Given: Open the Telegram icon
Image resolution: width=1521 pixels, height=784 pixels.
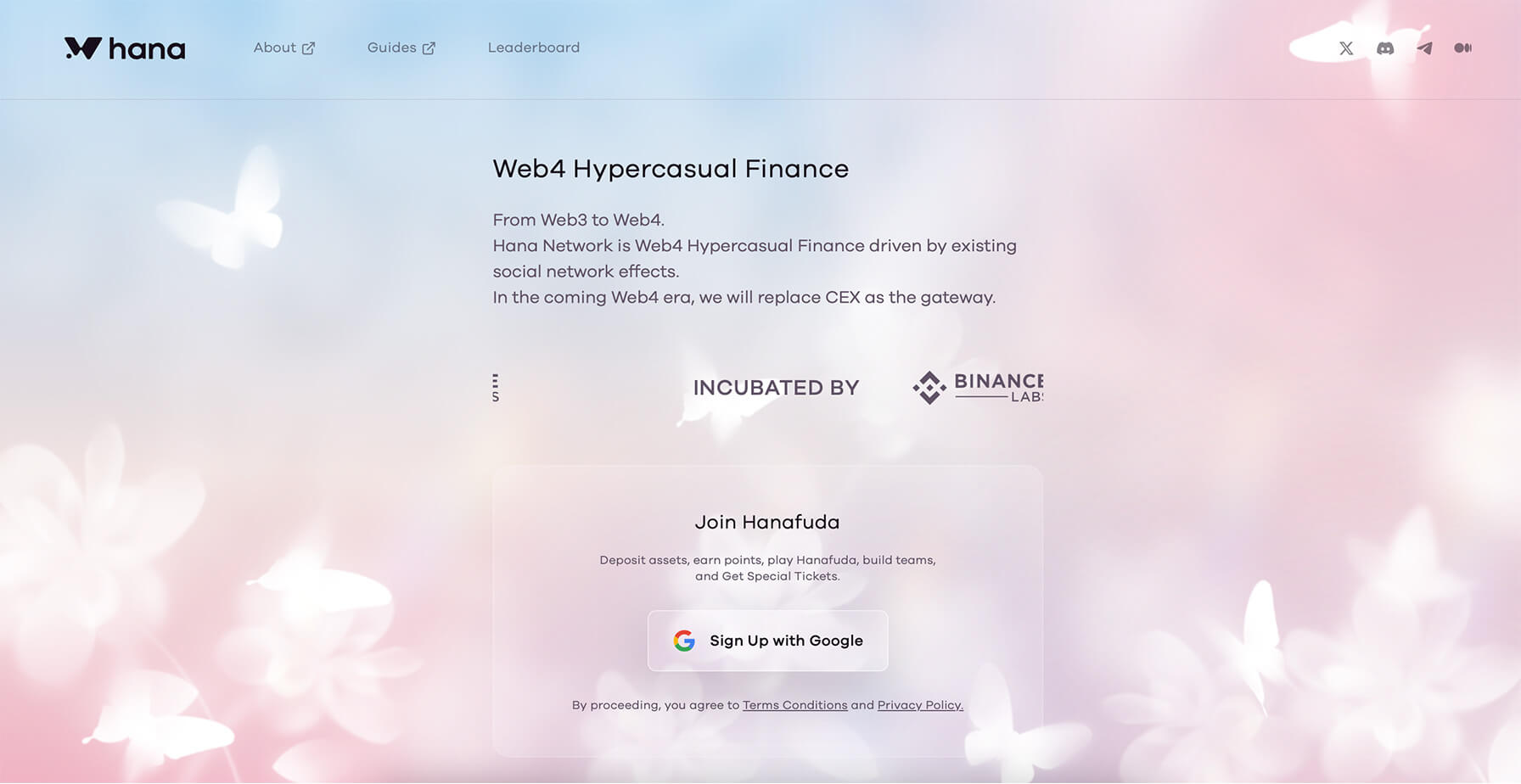Looking at the screenshot, I should (x=1426, y=48).
